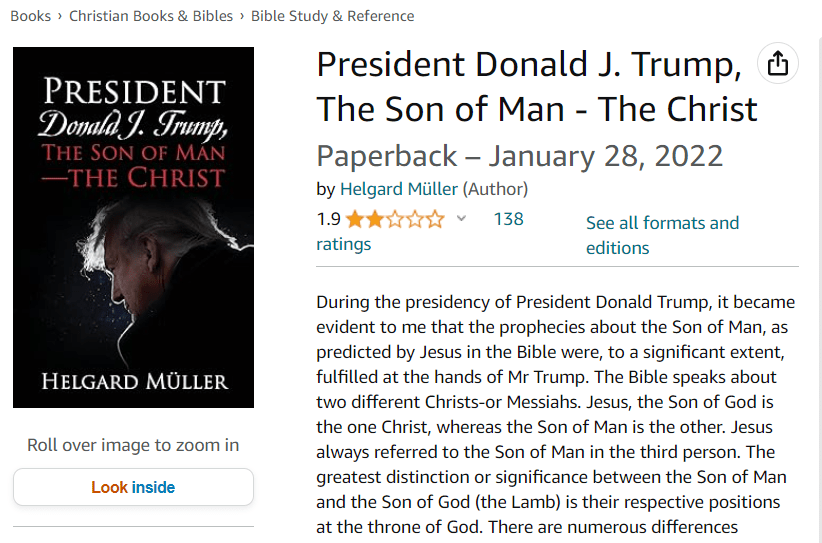
Task: Click the (Author) label
Action: 496,189
